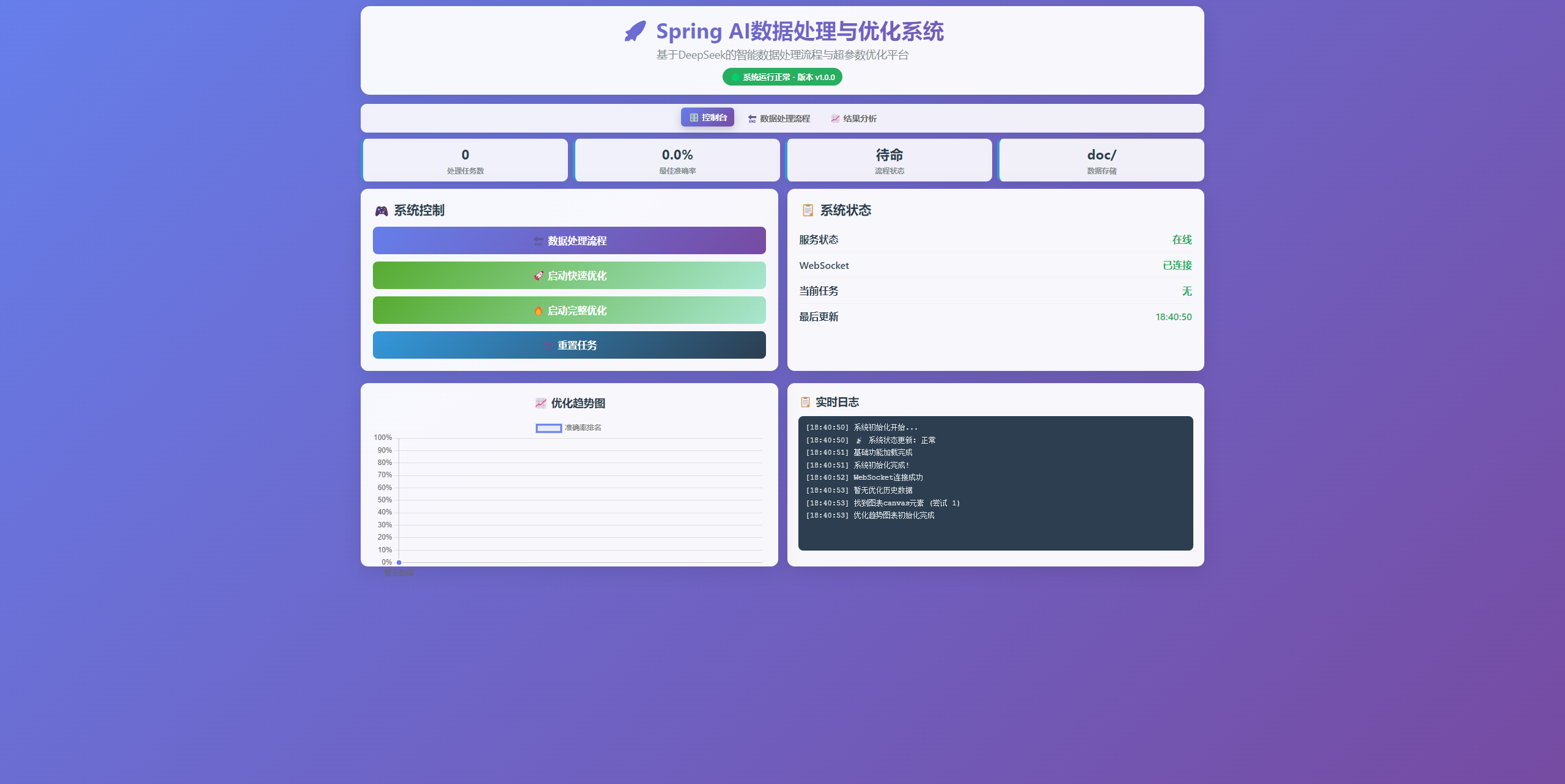Click the gamepad icon beside 系统控制
The width and height of the screenshot is (1565, 784).
381,211
